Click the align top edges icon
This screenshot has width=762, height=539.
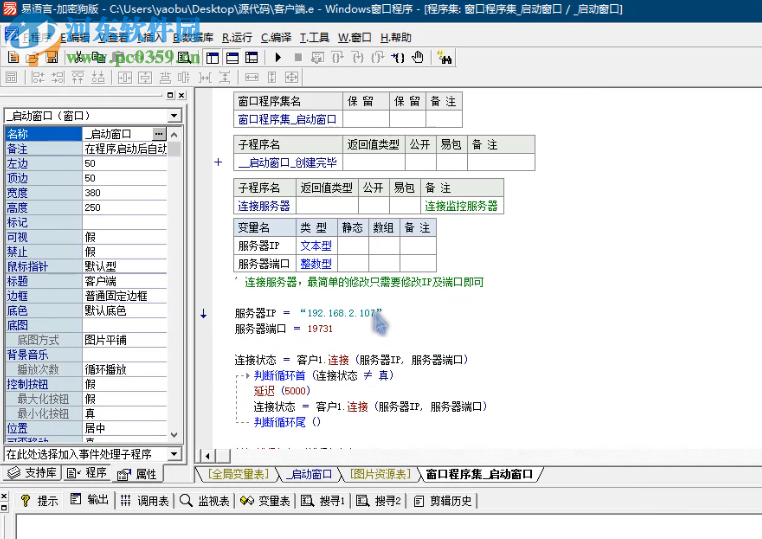(x=78, y=77)
